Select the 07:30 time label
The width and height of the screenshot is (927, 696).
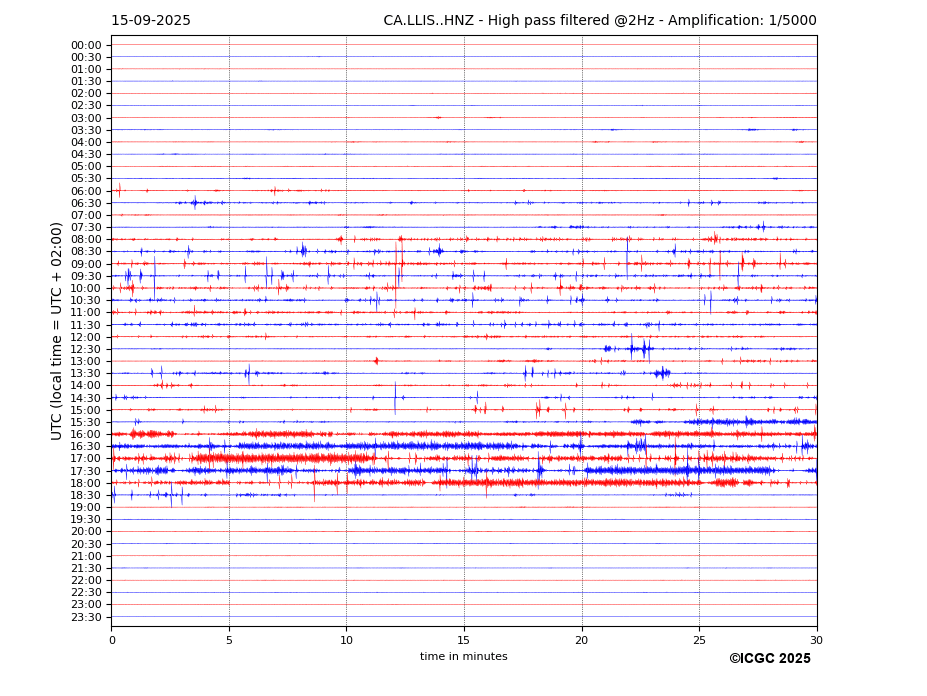click(x=86, y=227)
